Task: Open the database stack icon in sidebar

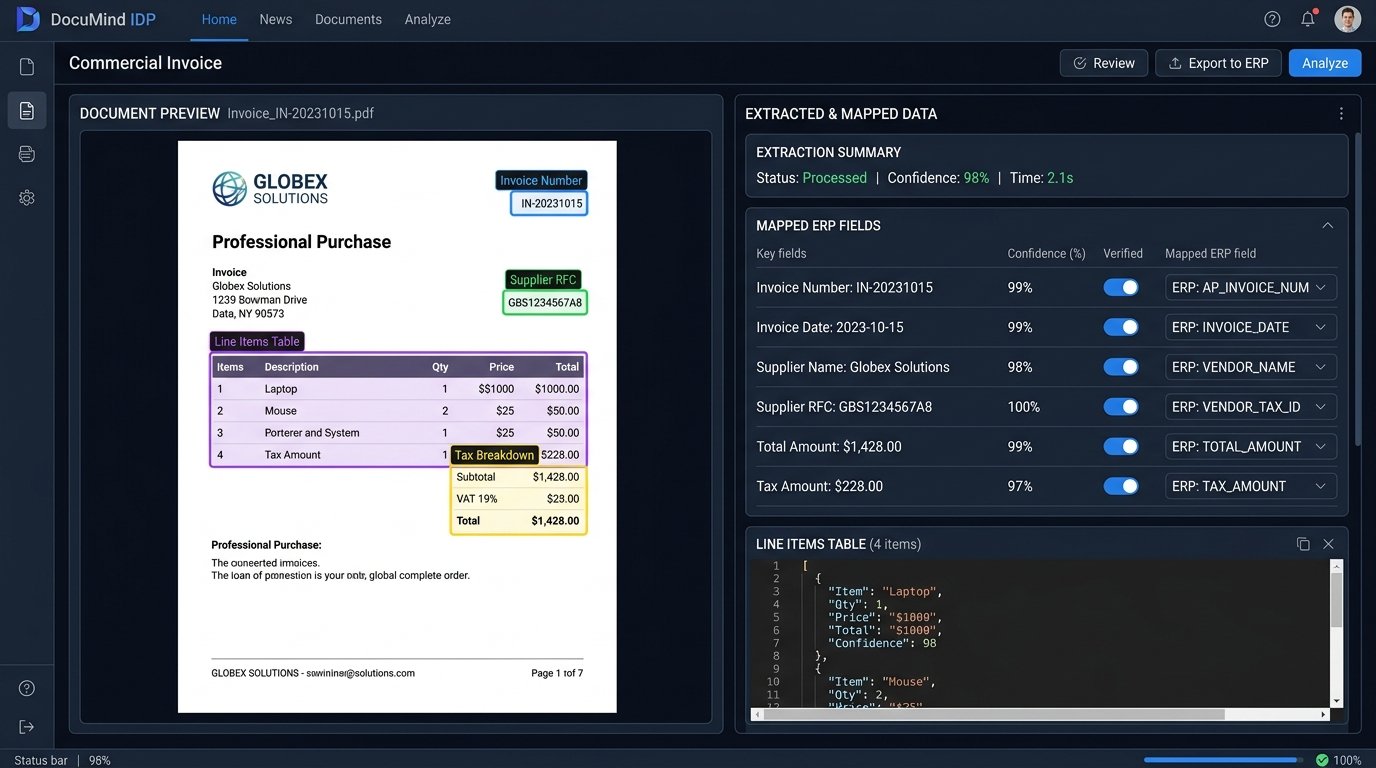Action: (x=27, y=154)
